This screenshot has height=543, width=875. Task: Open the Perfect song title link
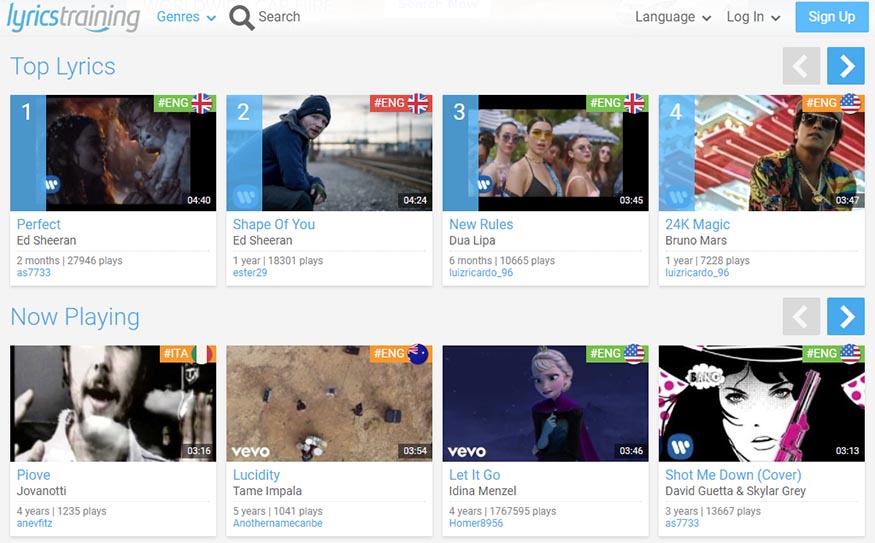pos(39,224)
